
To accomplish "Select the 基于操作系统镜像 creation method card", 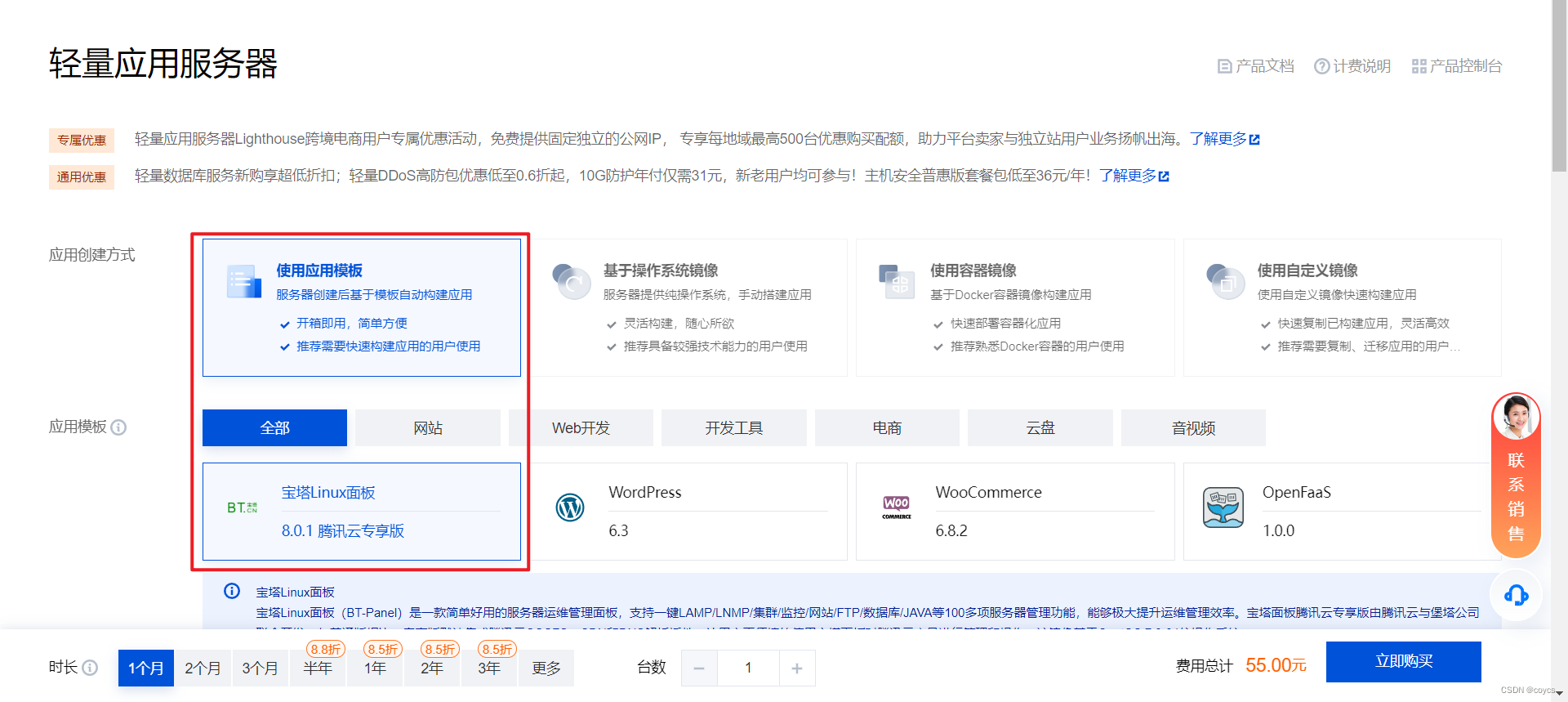I will (688, 307).
